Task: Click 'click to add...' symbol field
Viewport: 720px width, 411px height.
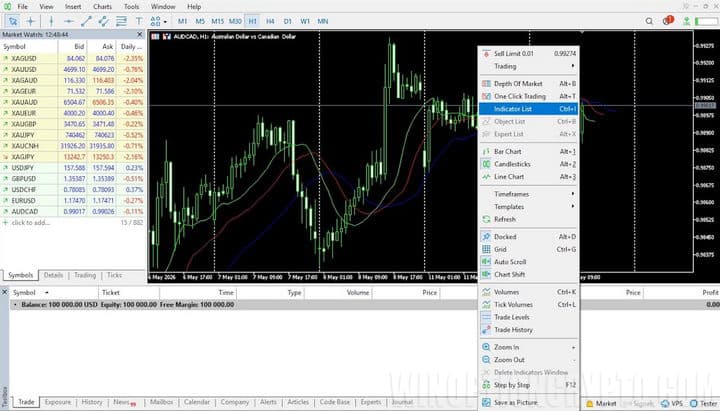Action: tap(31, 223)
